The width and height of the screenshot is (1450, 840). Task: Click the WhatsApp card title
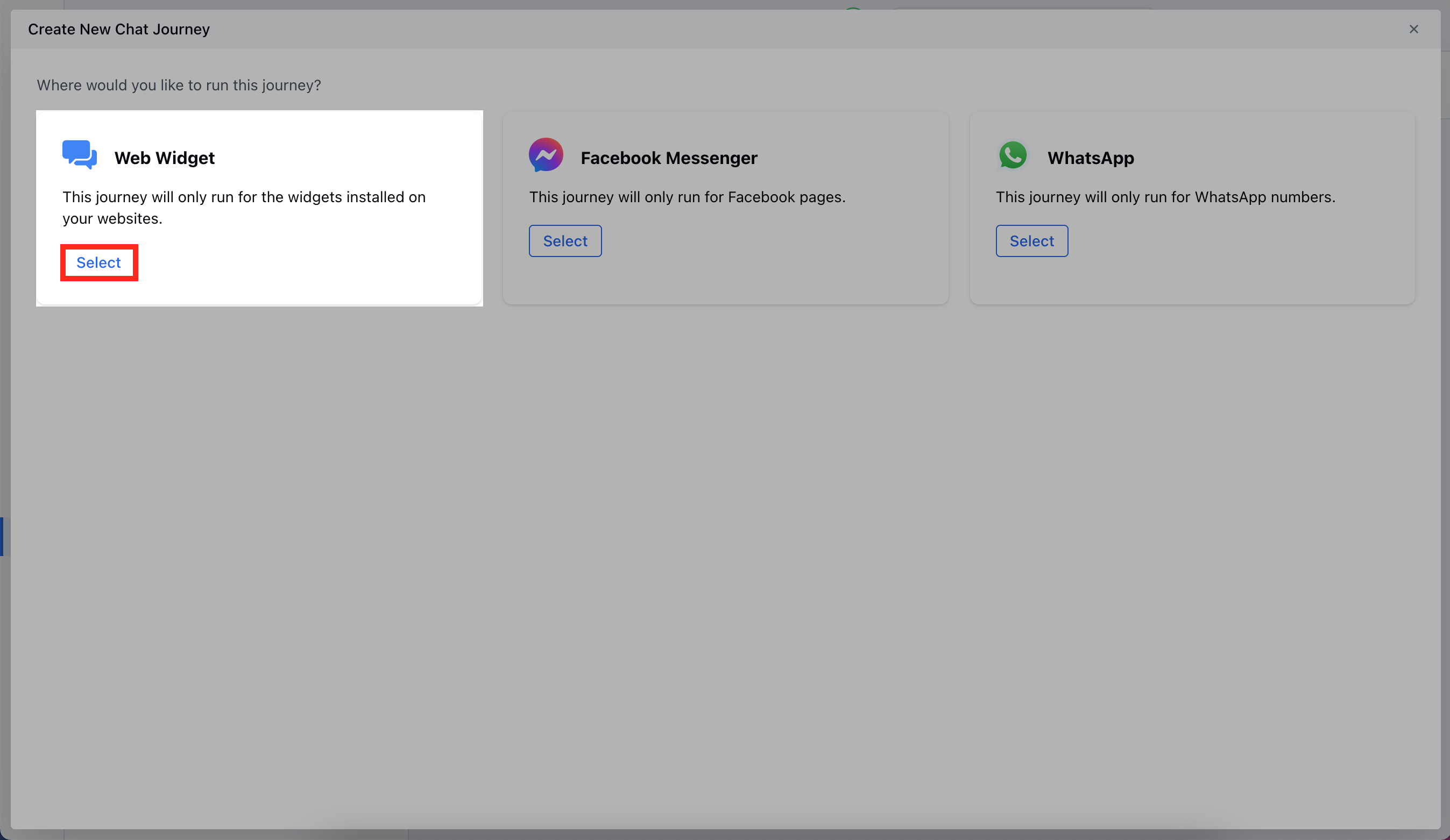point(1091,158)
